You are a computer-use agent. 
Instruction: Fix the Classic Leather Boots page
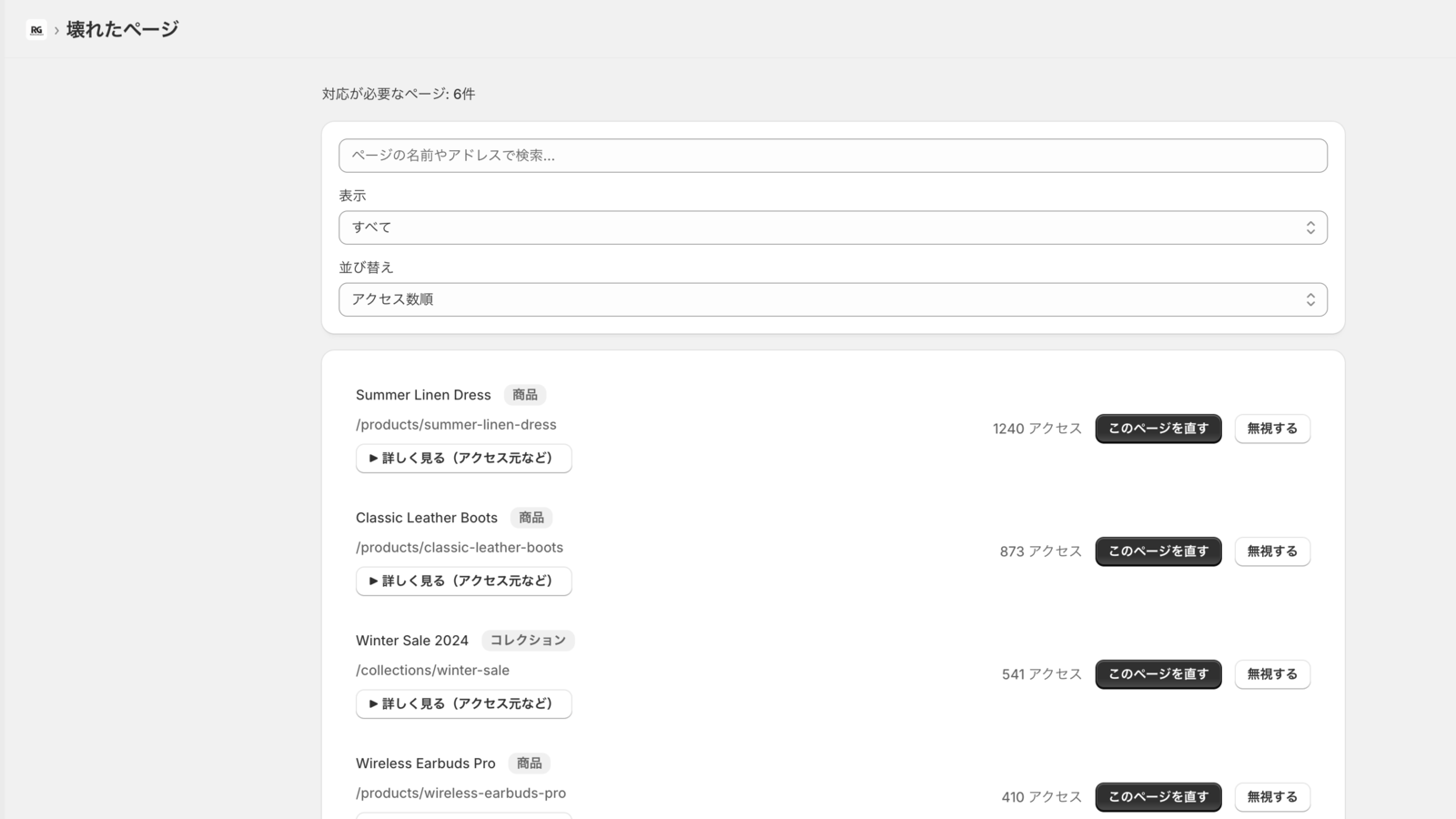point(1158,551)
